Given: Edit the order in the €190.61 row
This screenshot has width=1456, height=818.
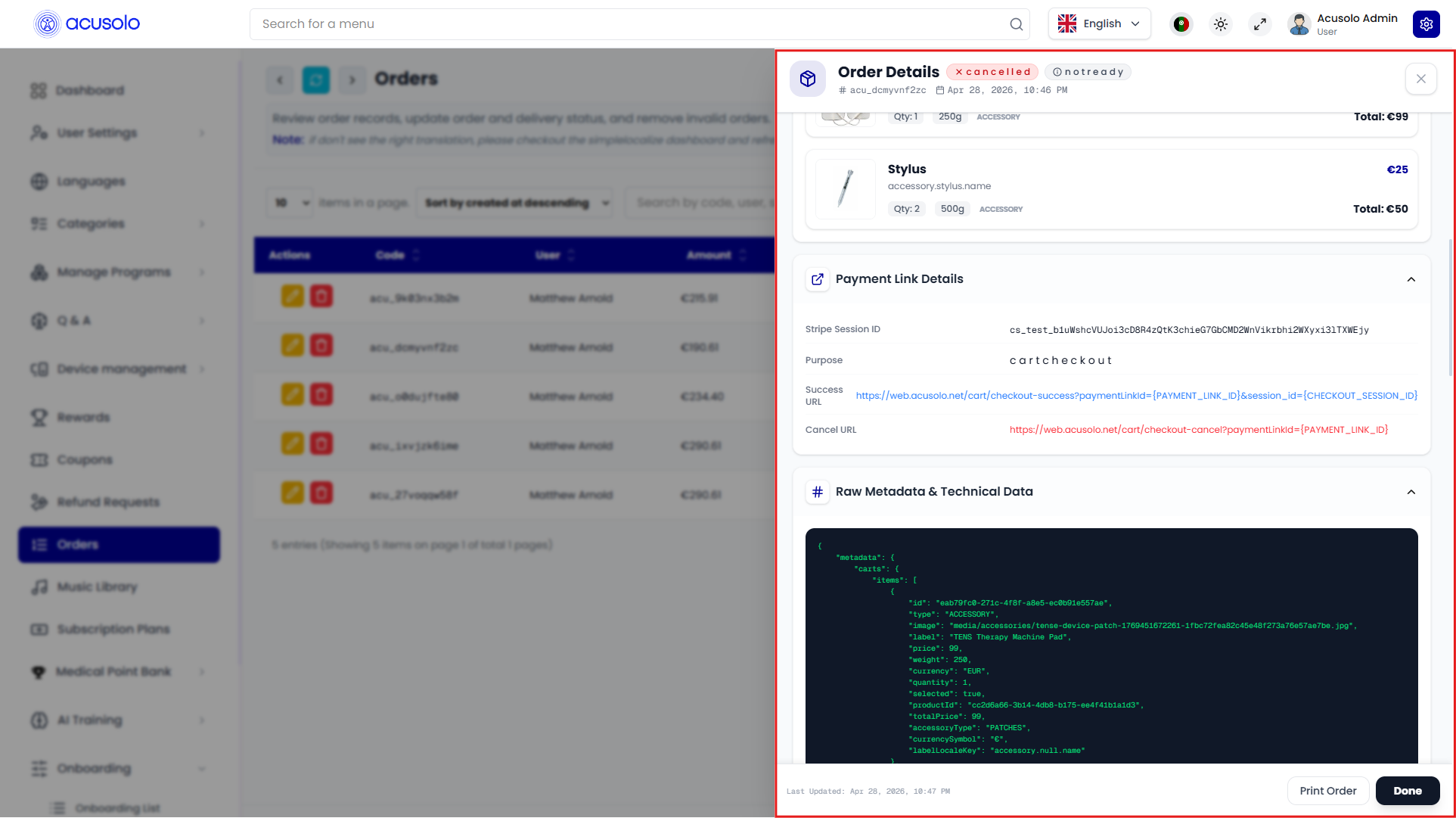Looking at the screenshot, I should click(293, 345).
